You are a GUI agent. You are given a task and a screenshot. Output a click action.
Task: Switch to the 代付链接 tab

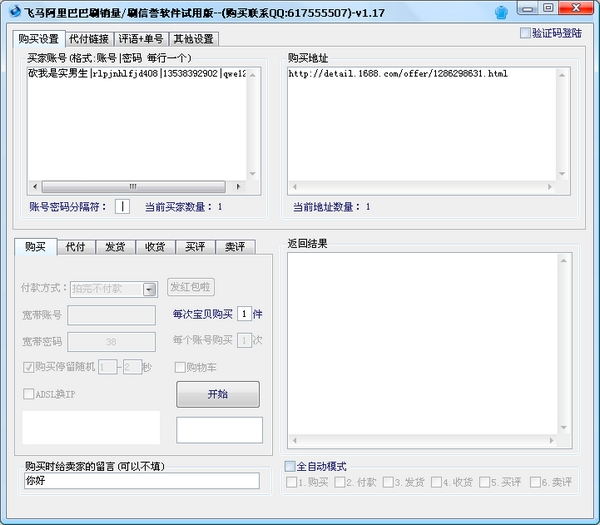[x=89, y=39]
